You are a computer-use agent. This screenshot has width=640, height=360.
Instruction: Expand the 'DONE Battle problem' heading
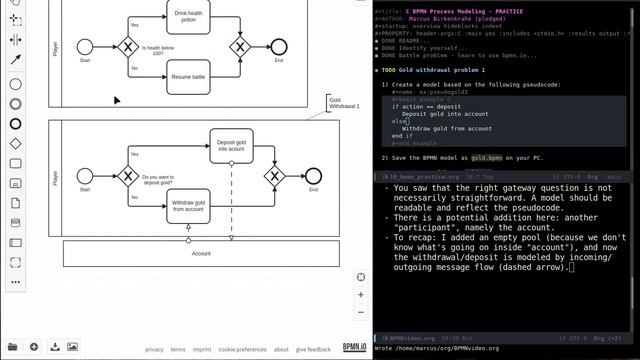tap(459, 56)
